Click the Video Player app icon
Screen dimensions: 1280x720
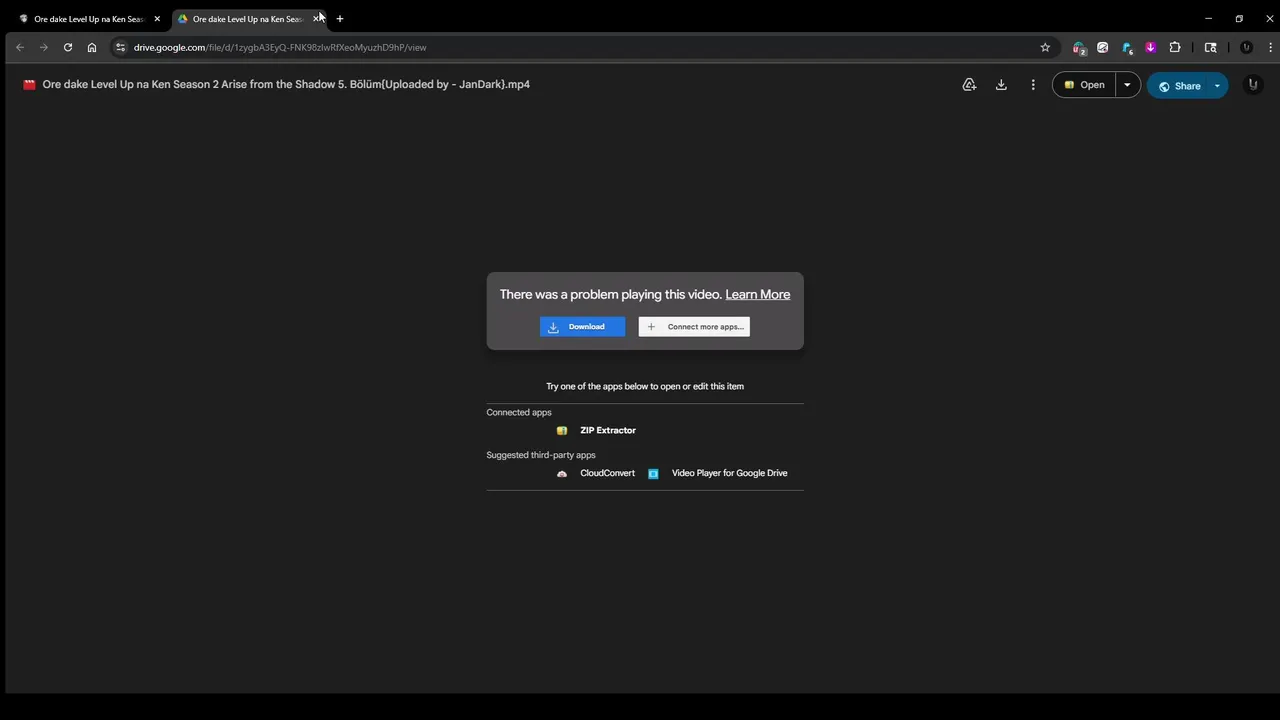point(653,473)
